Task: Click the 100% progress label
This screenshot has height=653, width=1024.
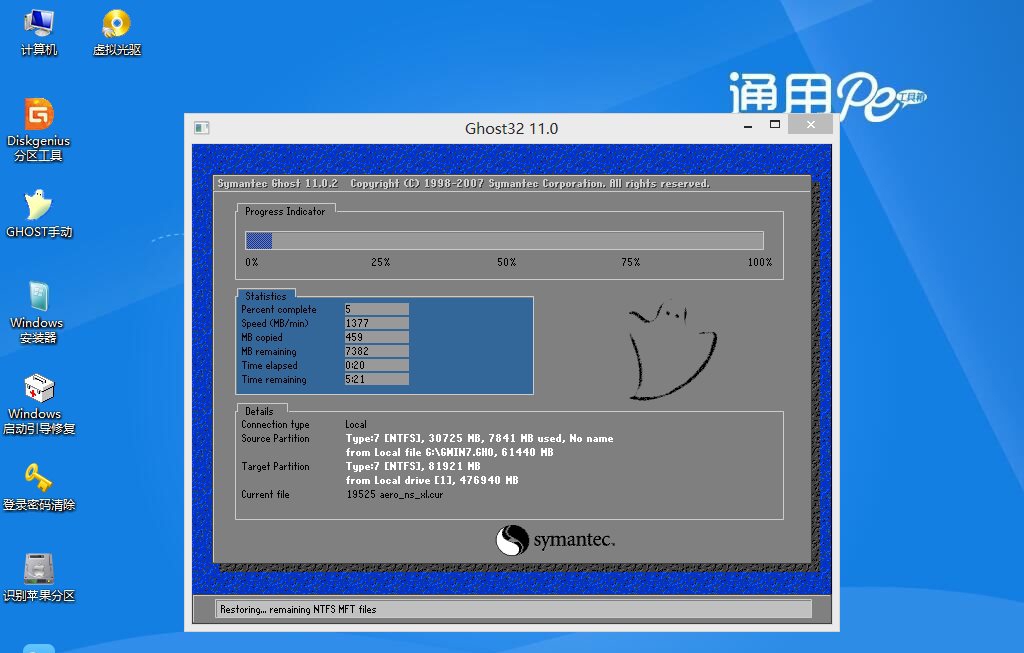Action: coord(760,262)
